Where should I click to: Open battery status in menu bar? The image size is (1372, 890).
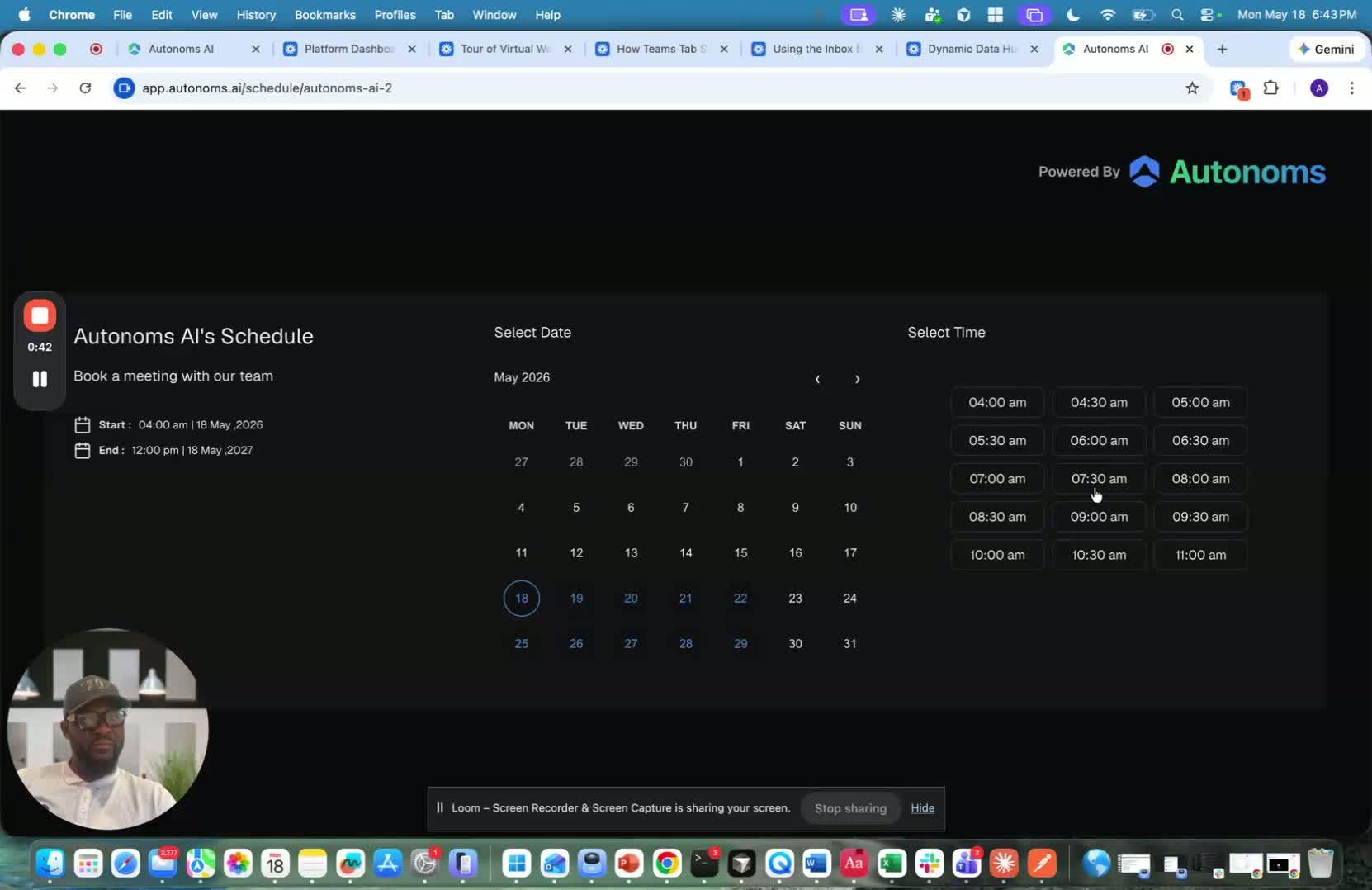(1143, 15)
